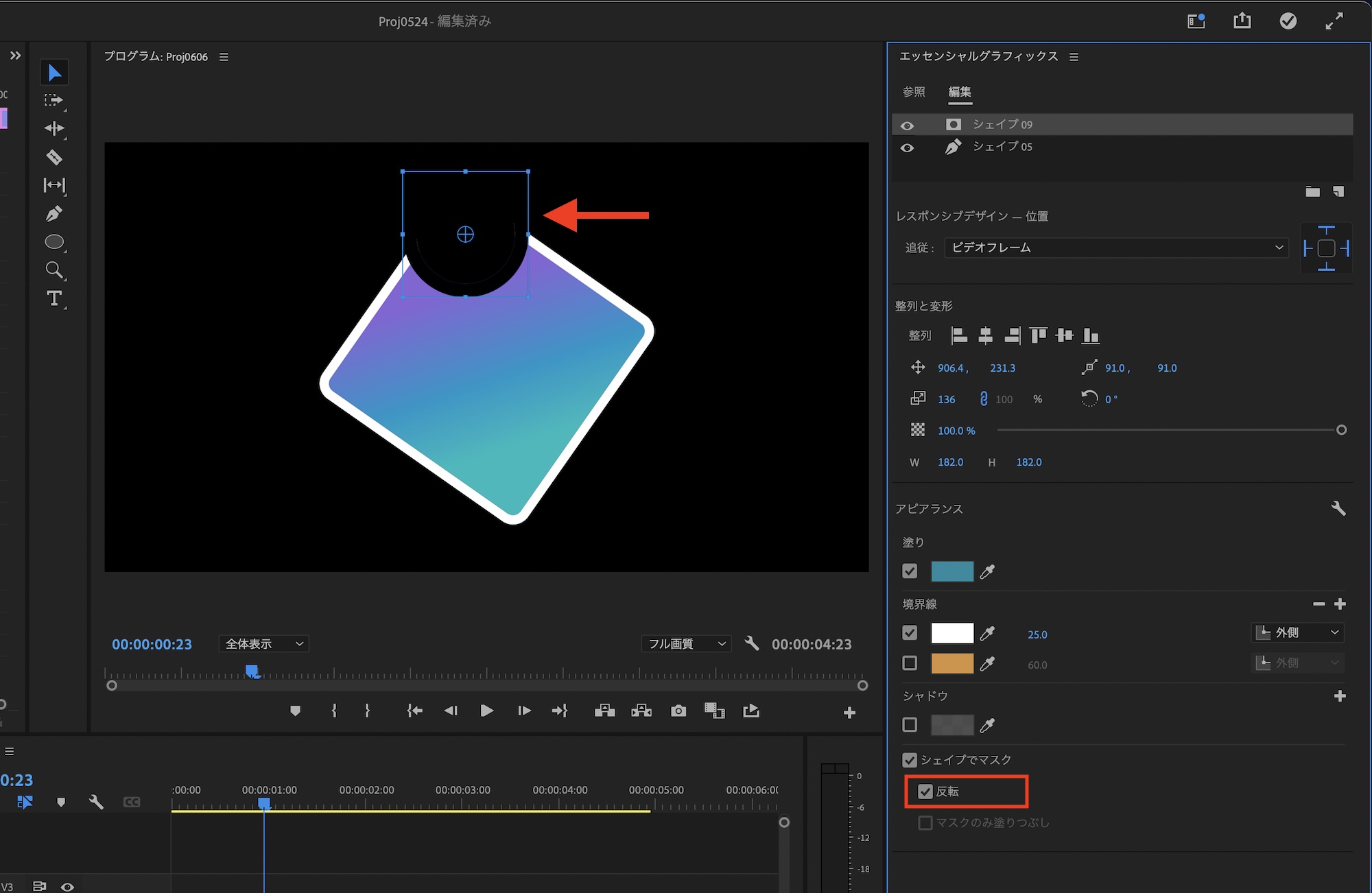1372x893 pixels.
Task: Select the Ellipse shape tool
Action: [x=54, y=242]
